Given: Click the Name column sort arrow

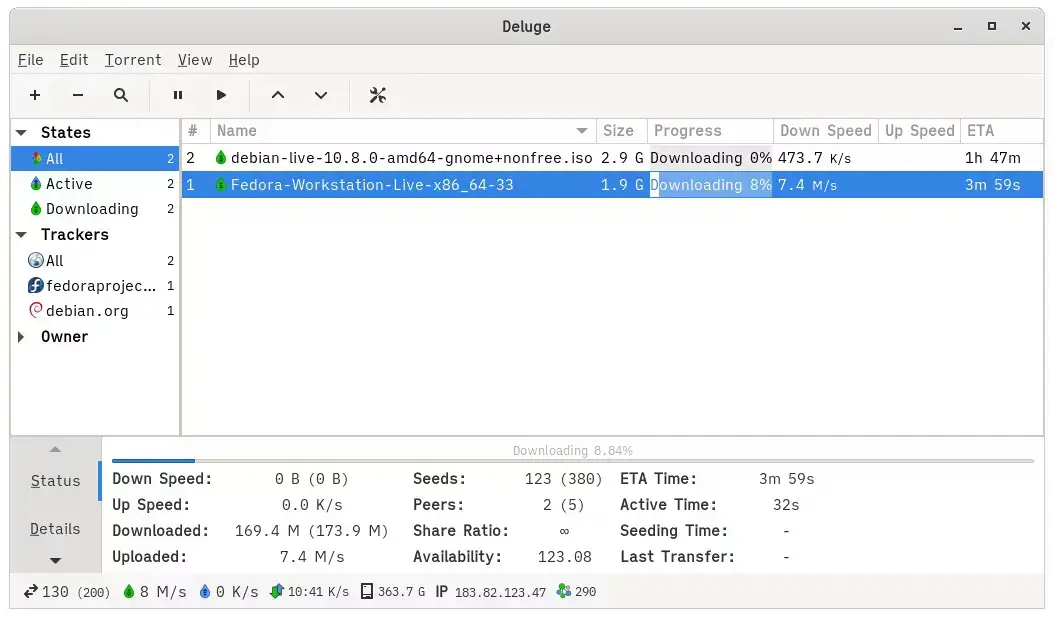Looking at the screenshot, I should click(582, 131).
